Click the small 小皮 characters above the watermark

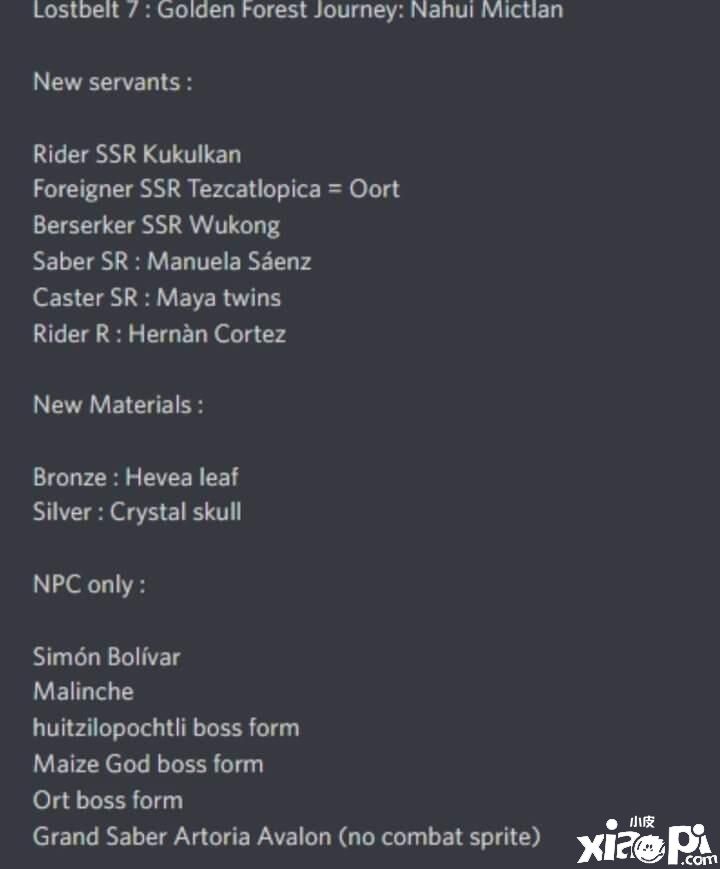pyautogui.click(x=641, y=822)
